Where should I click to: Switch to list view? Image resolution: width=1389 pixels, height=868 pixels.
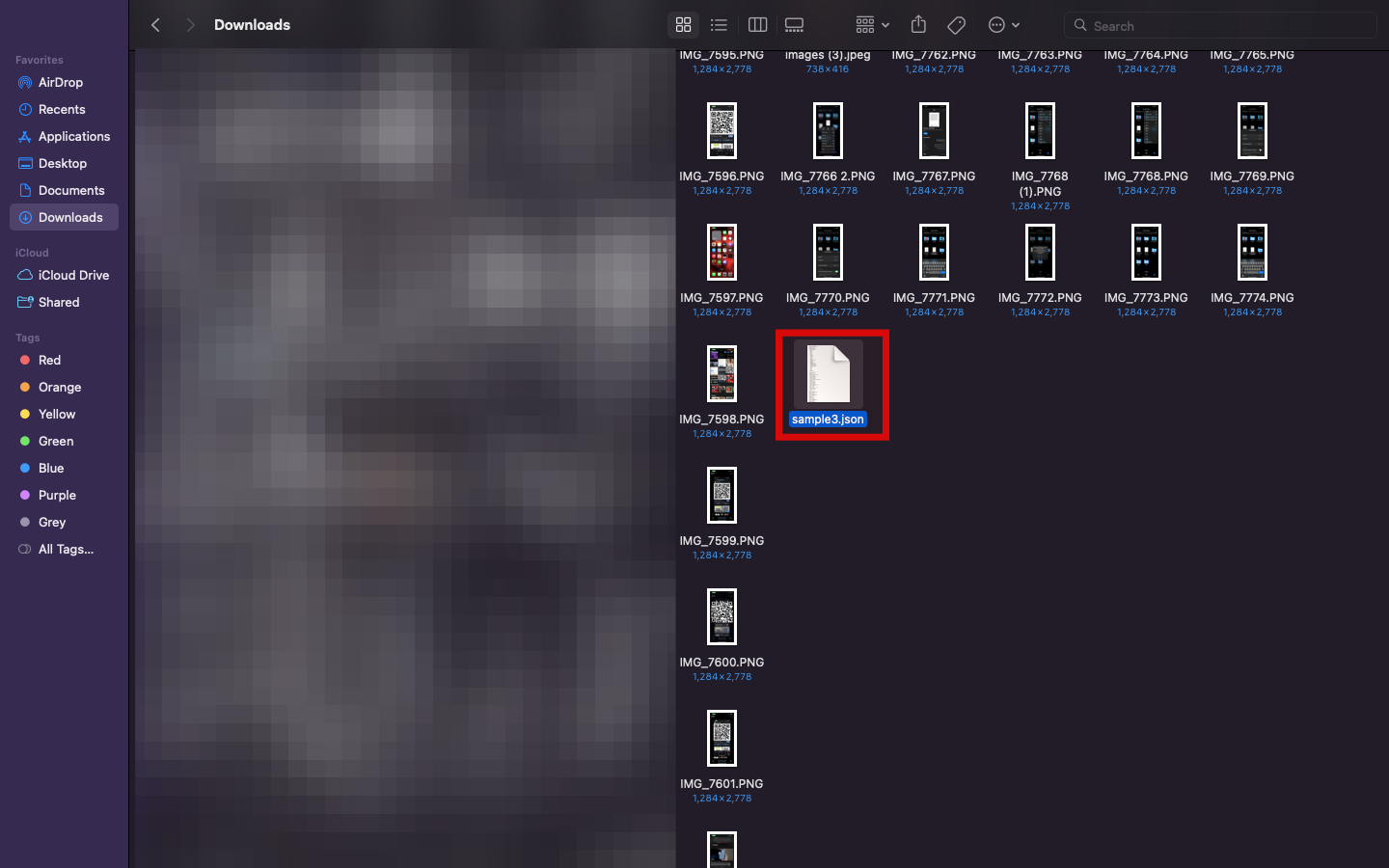[719, 25]
